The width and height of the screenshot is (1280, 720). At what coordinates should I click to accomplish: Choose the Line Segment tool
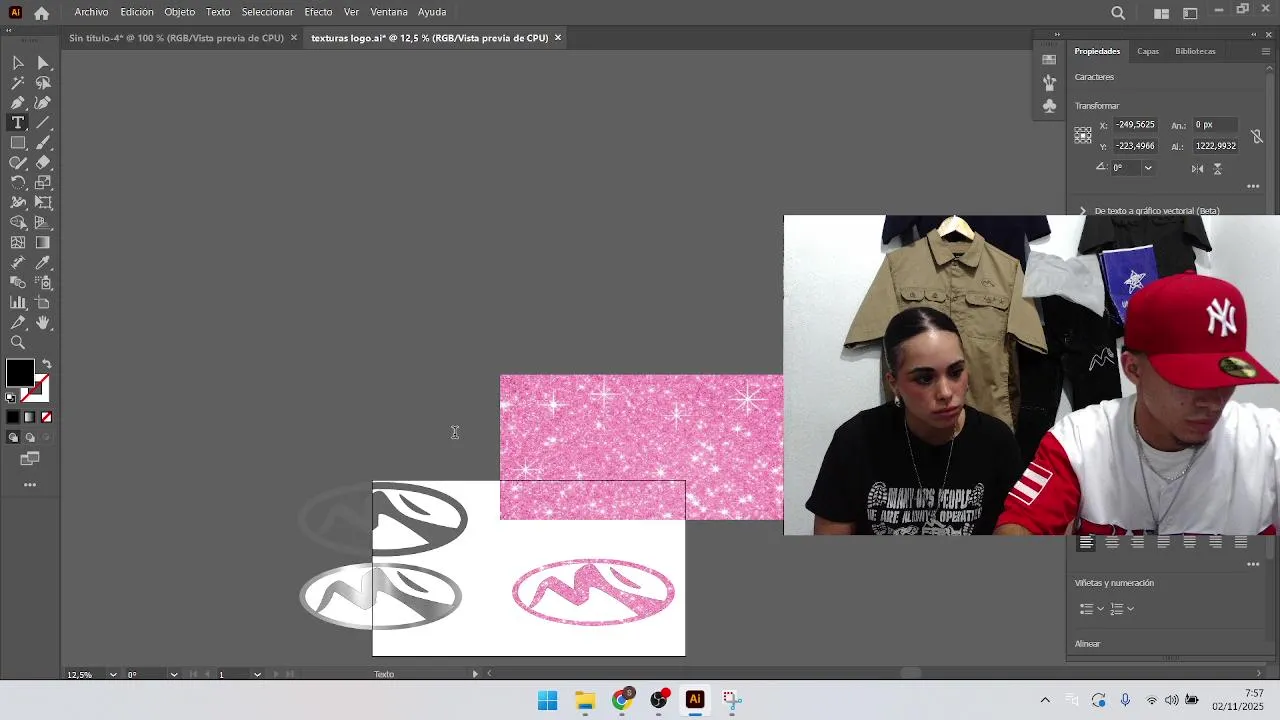(43, 123)
